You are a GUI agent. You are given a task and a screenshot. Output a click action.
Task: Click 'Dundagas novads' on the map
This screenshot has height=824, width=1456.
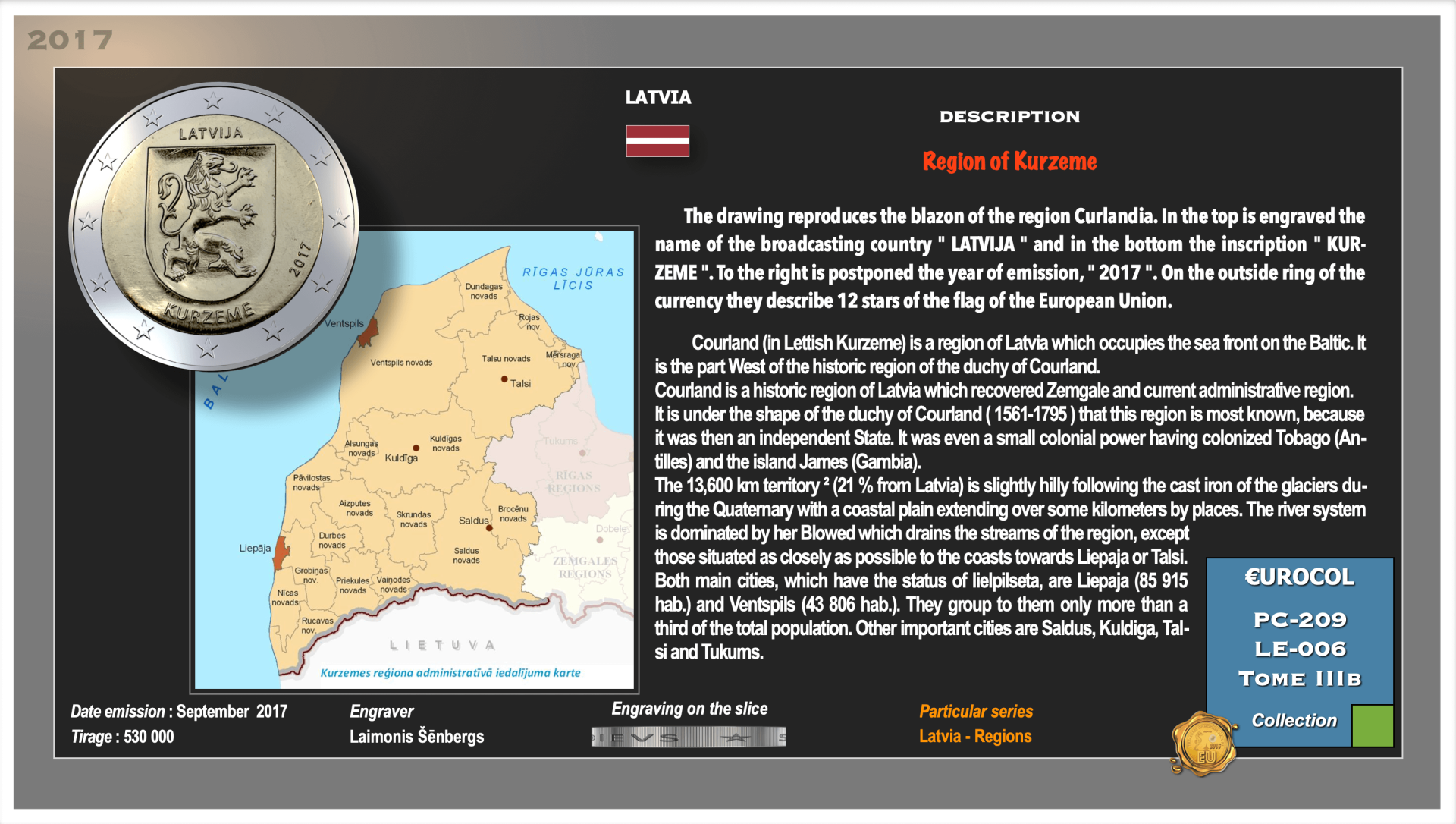coord(484,291)
